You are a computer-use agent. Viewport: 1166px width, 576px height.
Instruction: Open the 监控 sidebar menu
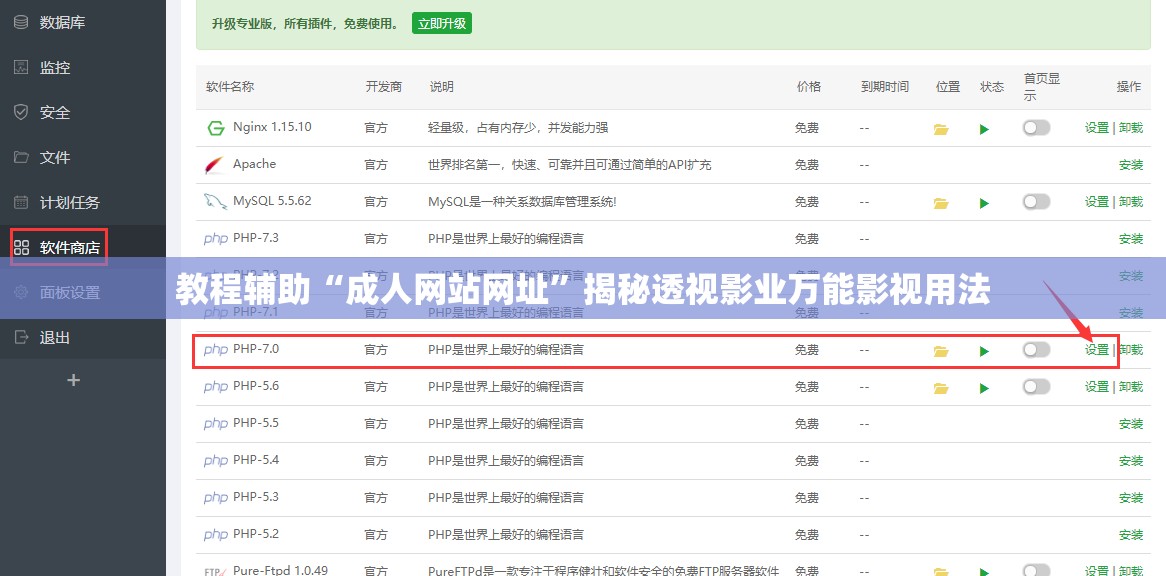(55, 68)
